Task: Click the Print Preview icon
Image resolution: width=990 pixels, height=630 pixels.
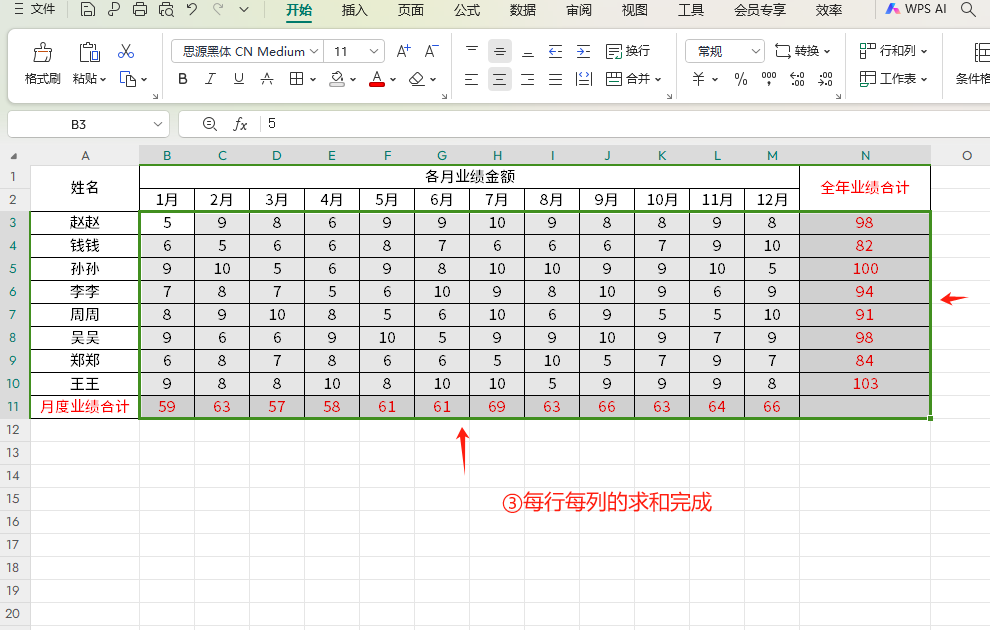Action: click(166, 9)
